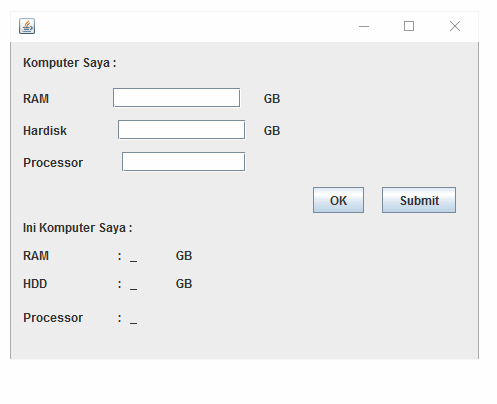Minimize the Java application window
The width and height of the screenshot is (497, 404).
coord(364,26)
